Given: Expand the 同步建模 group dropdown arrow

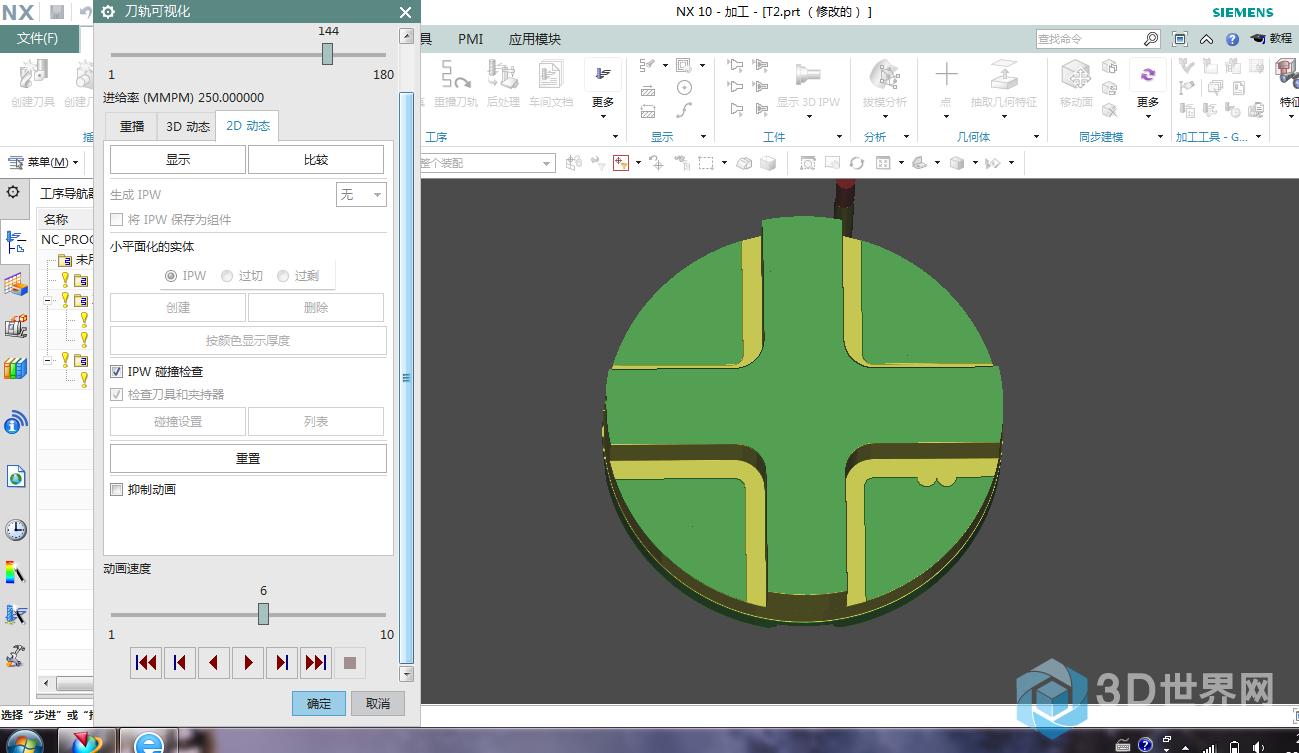Looking at the screenshot, I should pyautogui.click(x=1161, y=137).
